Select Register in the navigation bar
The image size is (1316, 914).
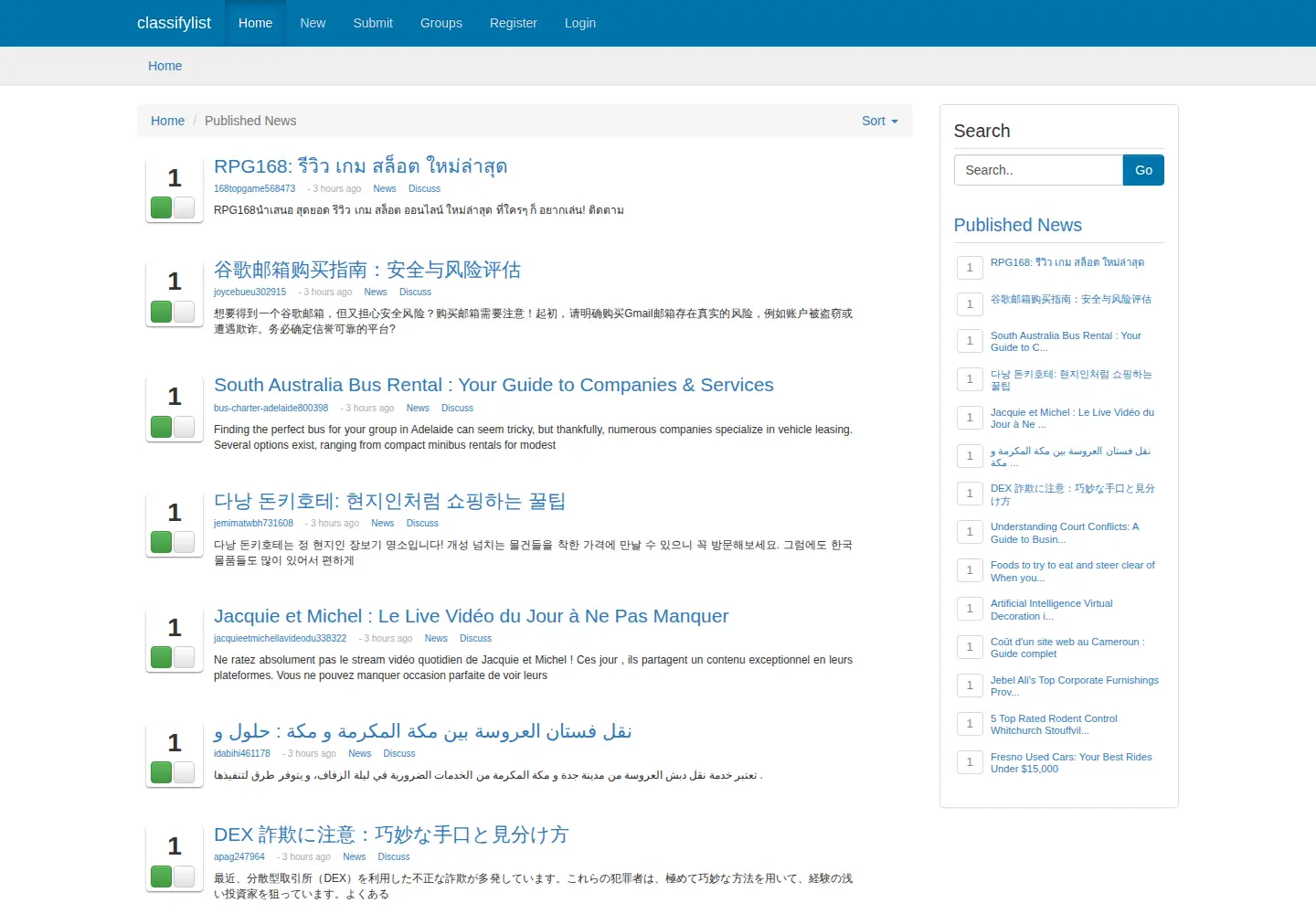pyautogui.click(x=514, y=23)
